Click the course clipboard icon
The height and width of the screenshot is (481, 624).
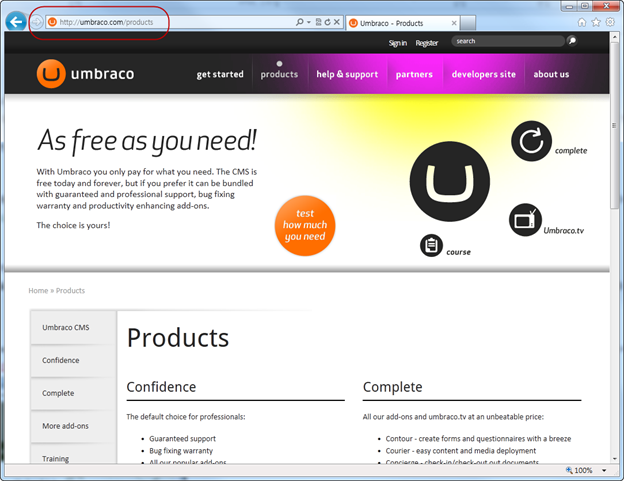(431, 245)
